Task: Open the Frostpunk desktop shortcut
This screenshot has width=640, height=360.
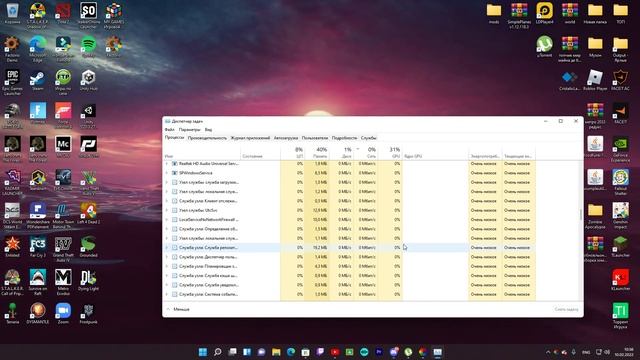Action: [88, 313]
